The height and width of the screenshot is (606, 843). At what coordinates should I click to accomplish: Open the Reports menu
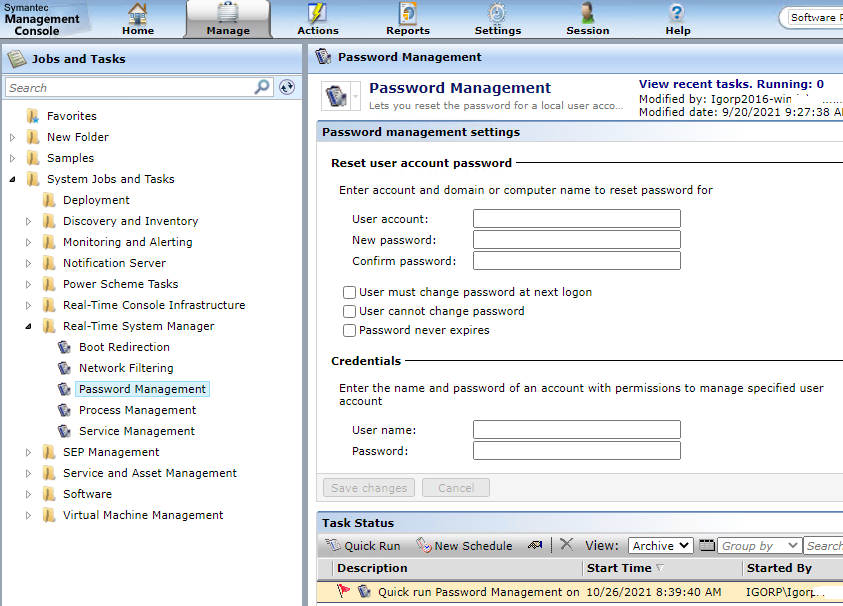click(408, 19)
